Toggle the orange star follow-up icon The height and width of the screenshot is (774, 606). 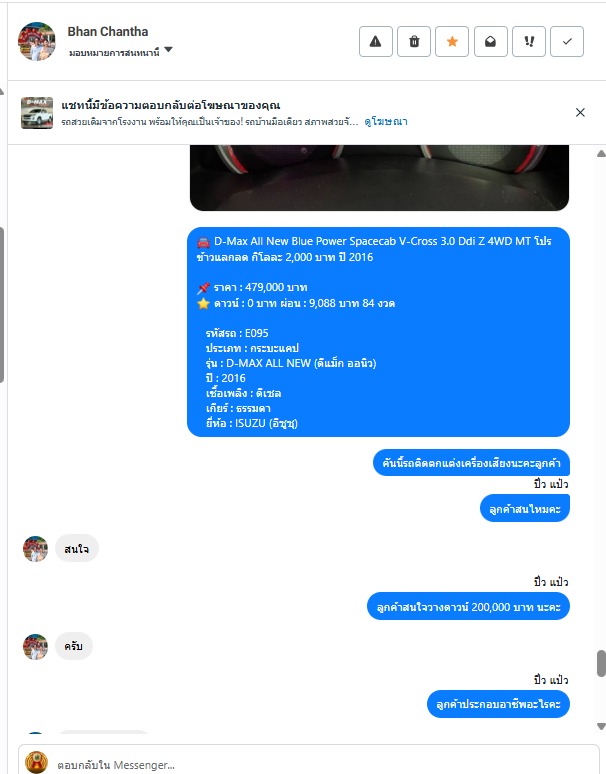click(x=452, y=41)
